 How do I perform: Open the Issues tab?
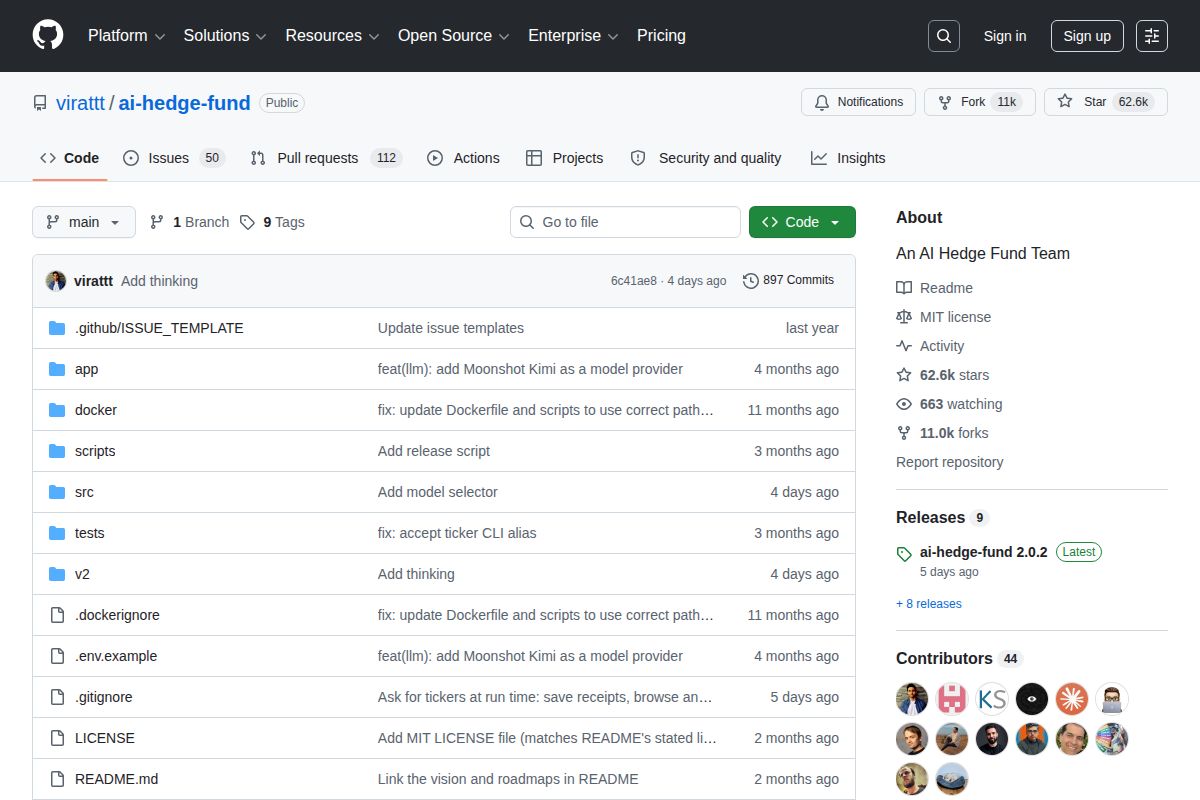coord(174,158)
